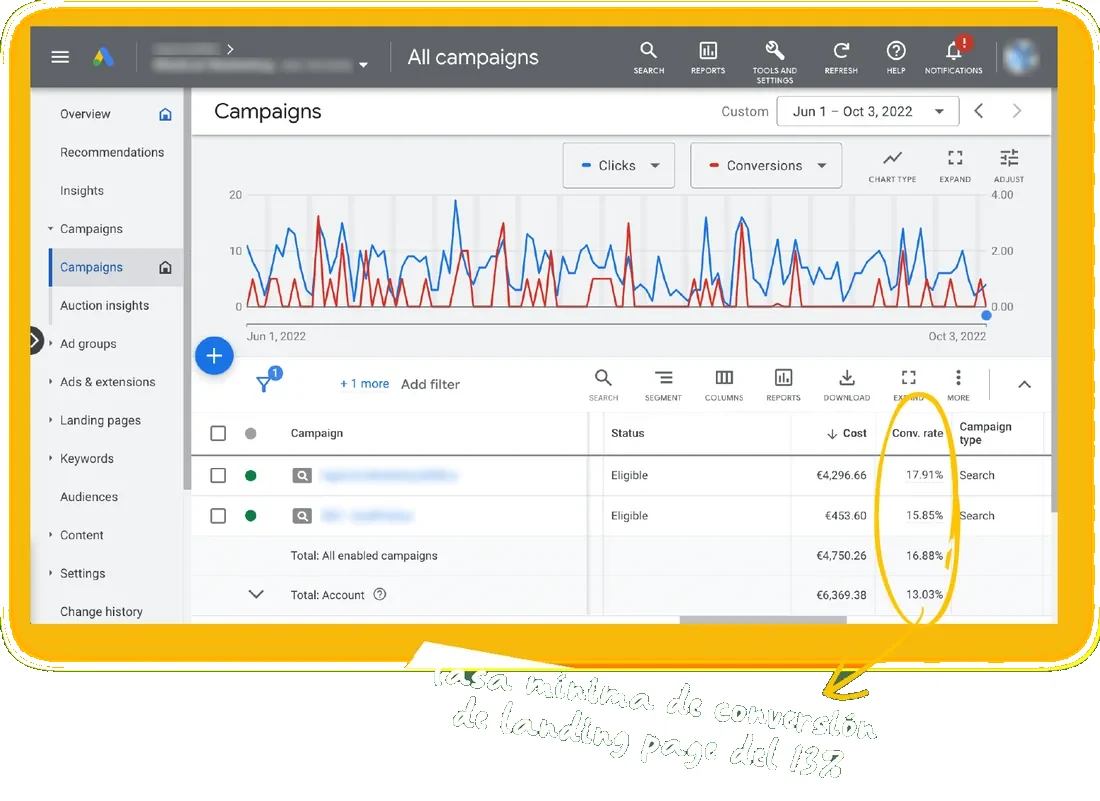1100x801 pixels.
Task: Click the Campaign column header
Action: [x=317, y=433]
